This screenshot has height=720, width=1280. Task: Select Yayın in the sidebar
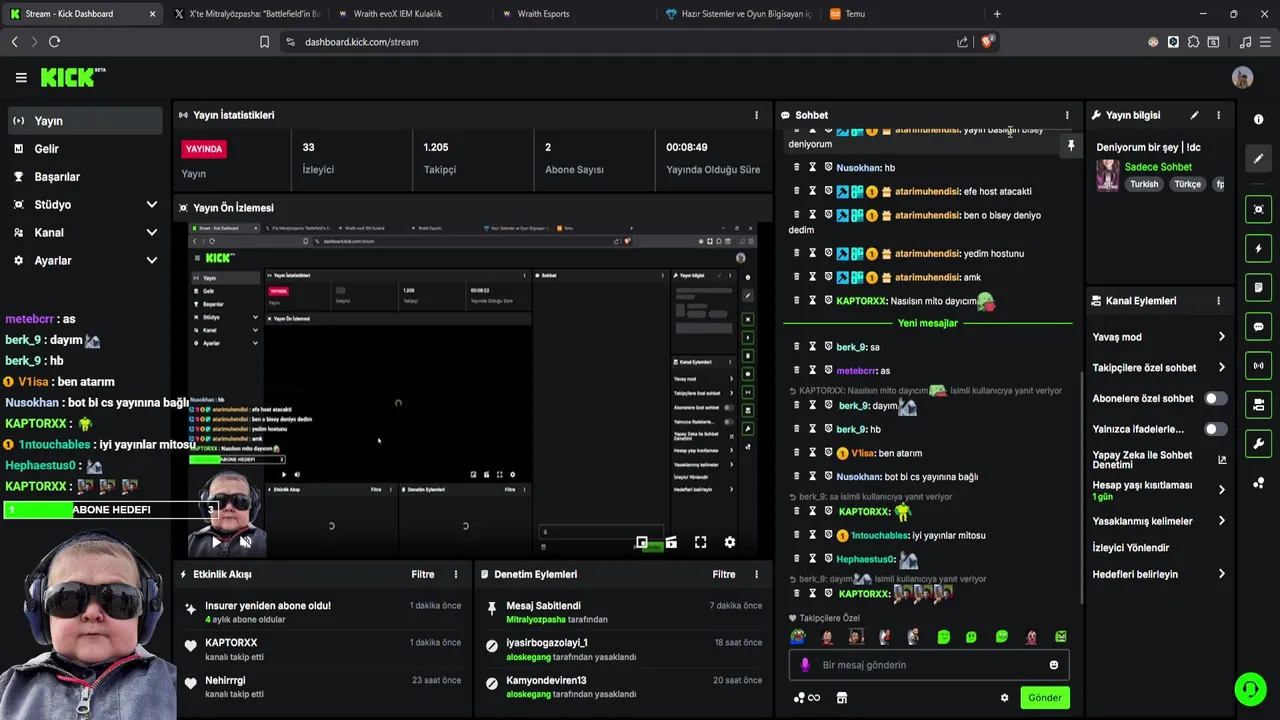(84, 121)
